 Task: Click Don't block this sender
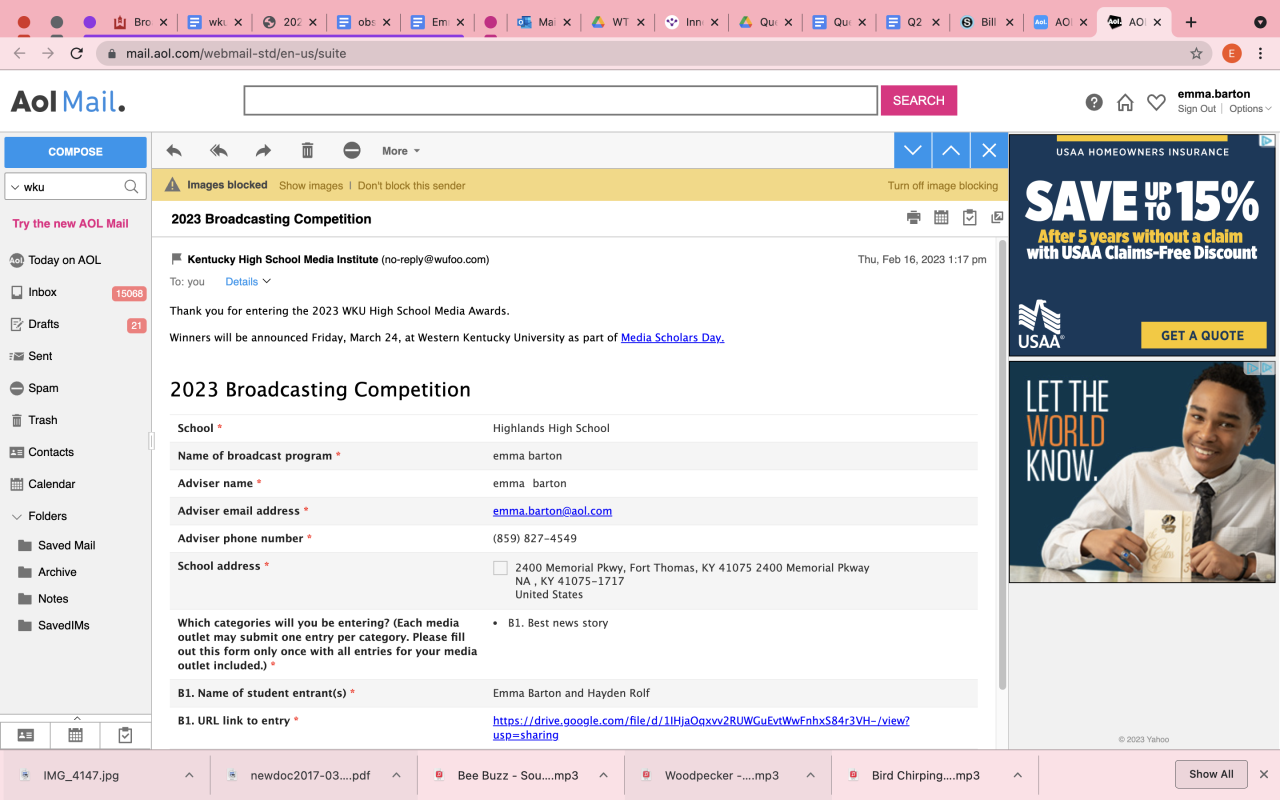coord(411,186)
